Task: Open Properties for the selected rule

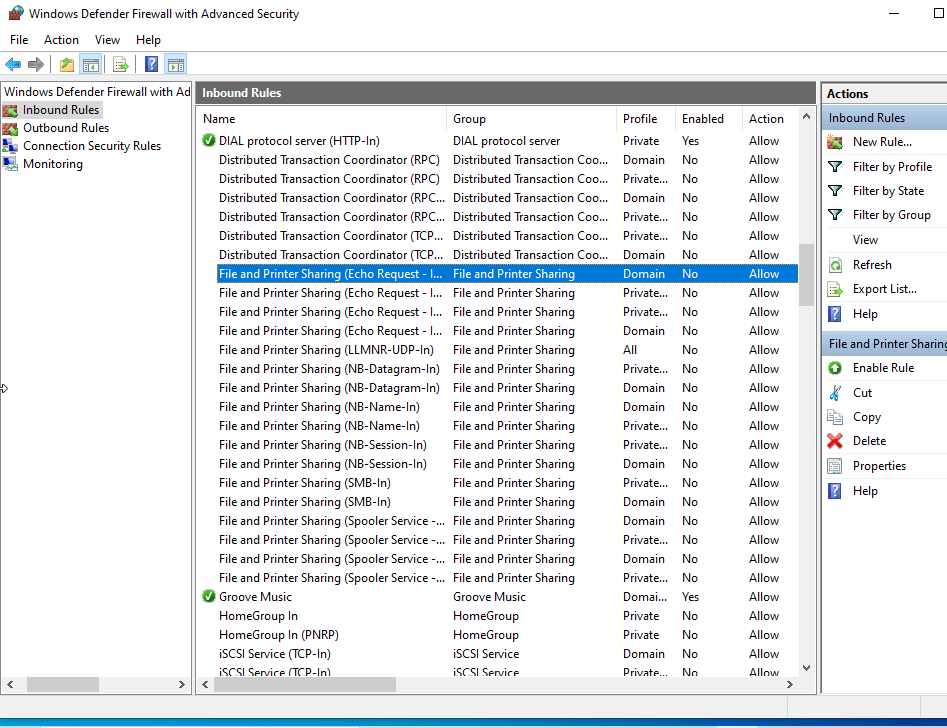Action: click(878, 466)
